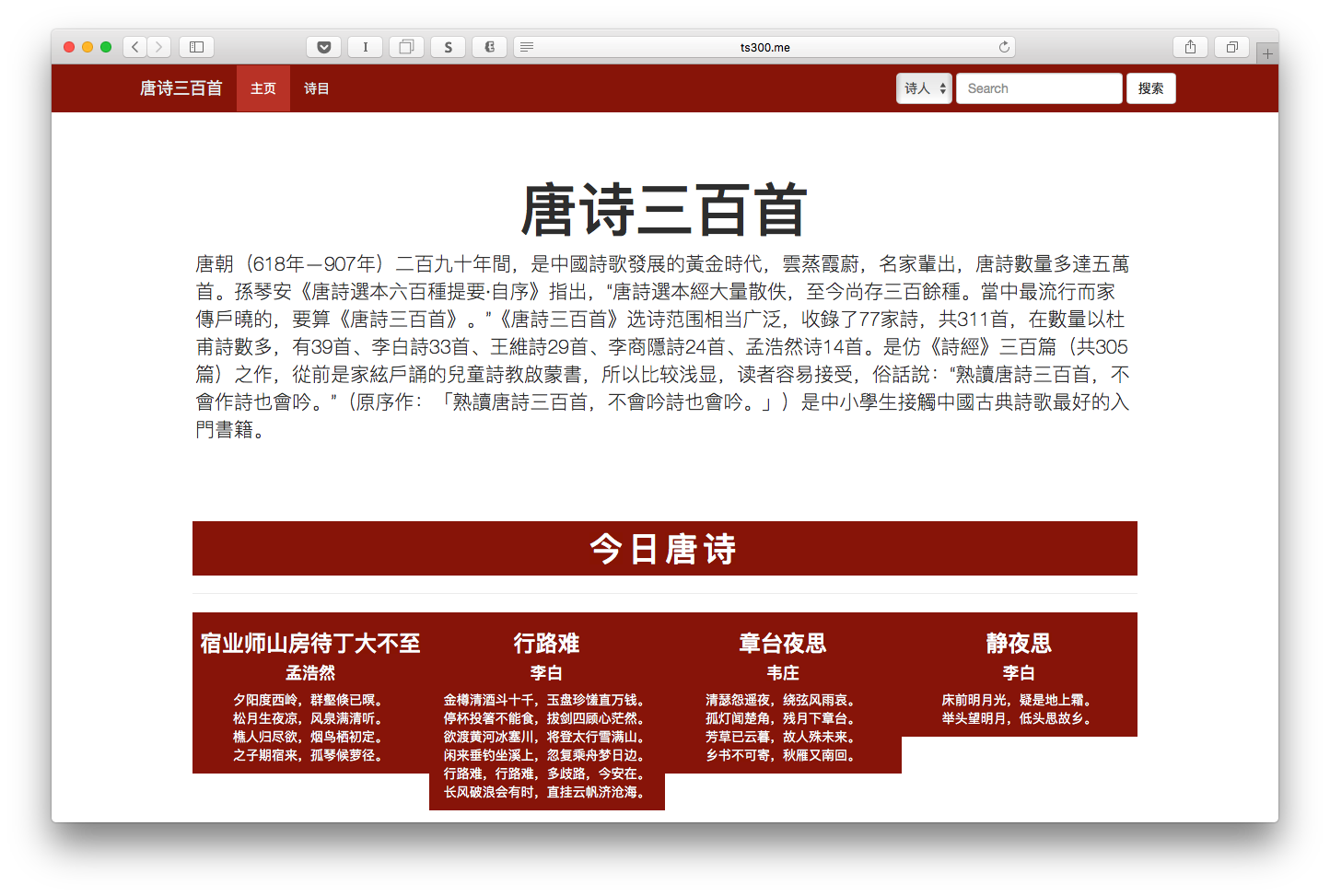Show all tabs overview
Image resolution: width=1330 pixels, height=896 pixels.
coord(1231,47)
